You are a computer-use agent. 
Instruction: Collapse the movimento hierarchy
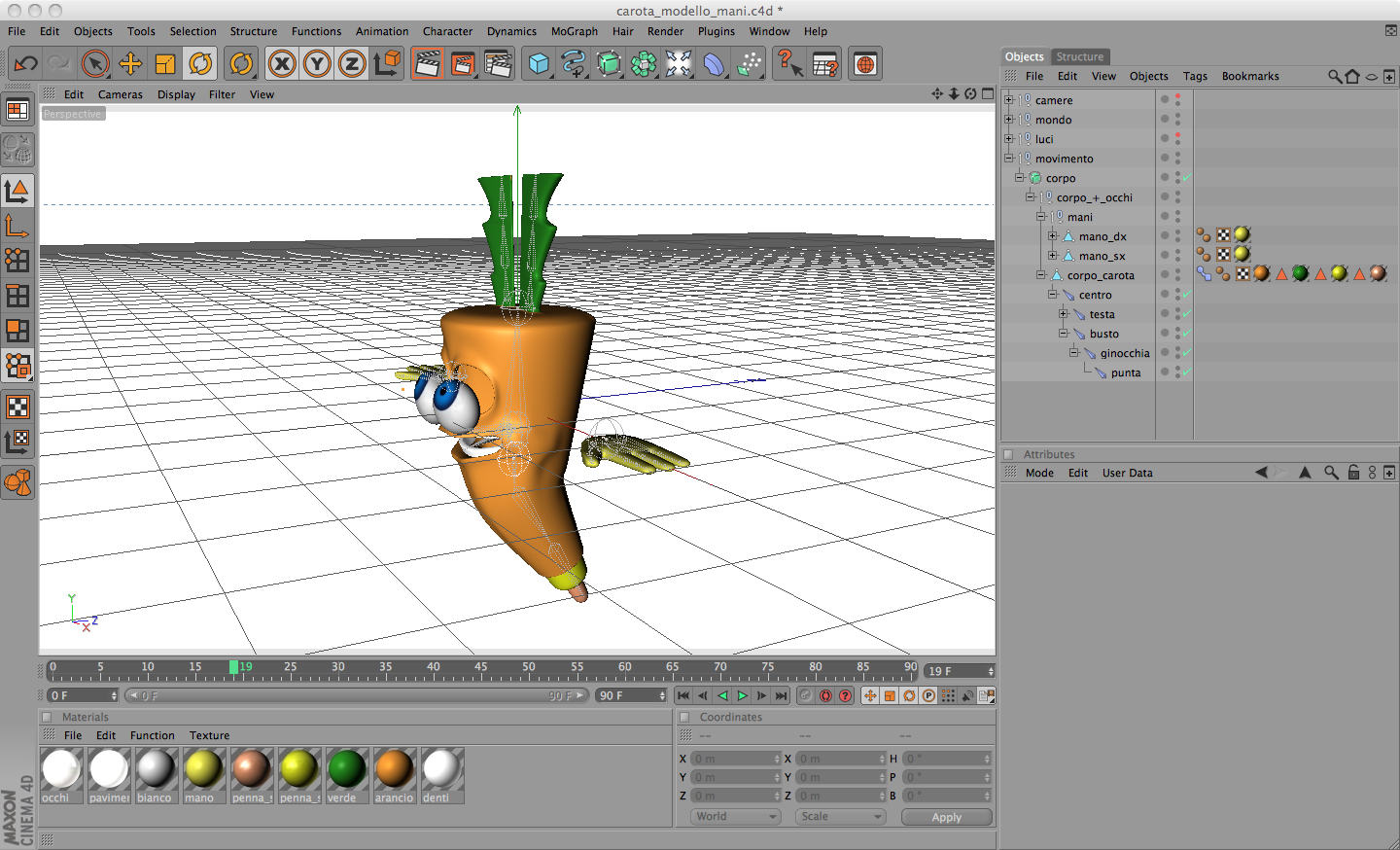click(x=1009, y=159)
